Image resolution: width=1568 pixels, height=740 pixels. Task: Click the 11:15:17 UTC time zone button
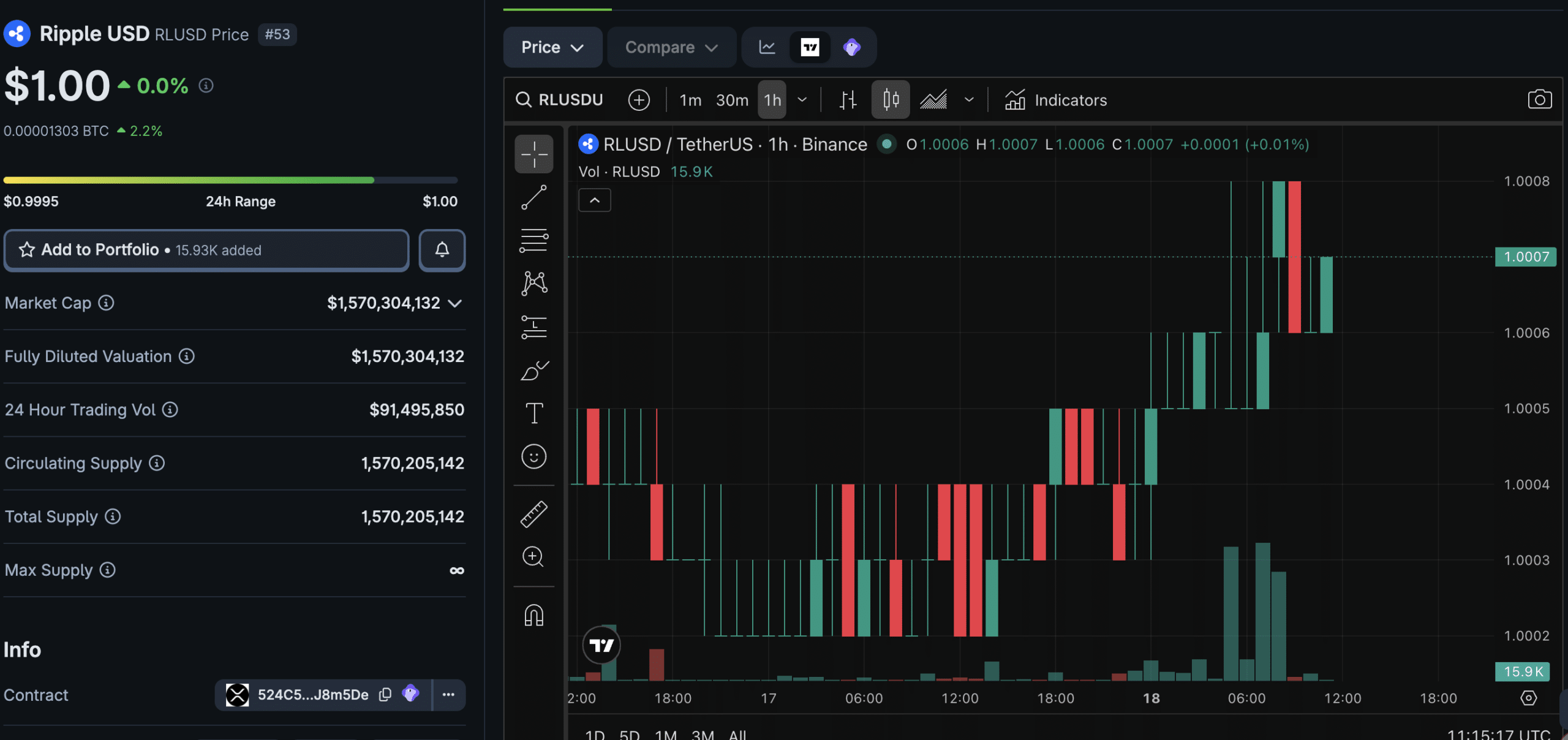(1499, 734)
